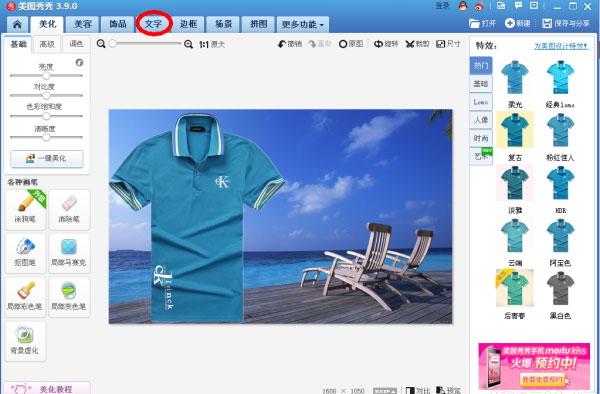This screenshot has height=394, width=600.
Task: Open the 尺寸 resize tool
Action: tap(448, 44)
